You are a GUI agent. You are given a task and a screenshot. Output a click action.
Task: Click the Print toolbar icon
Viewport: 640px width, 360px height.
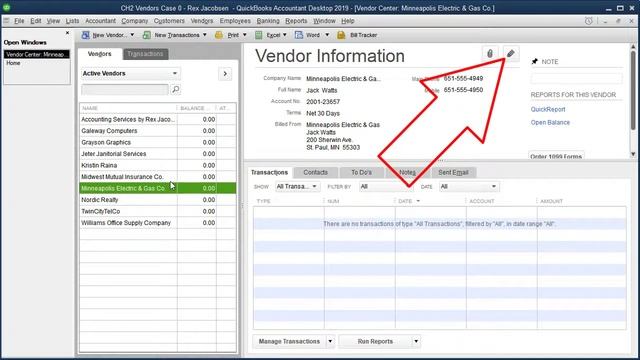pyautogui.click(x=219, y=35)
